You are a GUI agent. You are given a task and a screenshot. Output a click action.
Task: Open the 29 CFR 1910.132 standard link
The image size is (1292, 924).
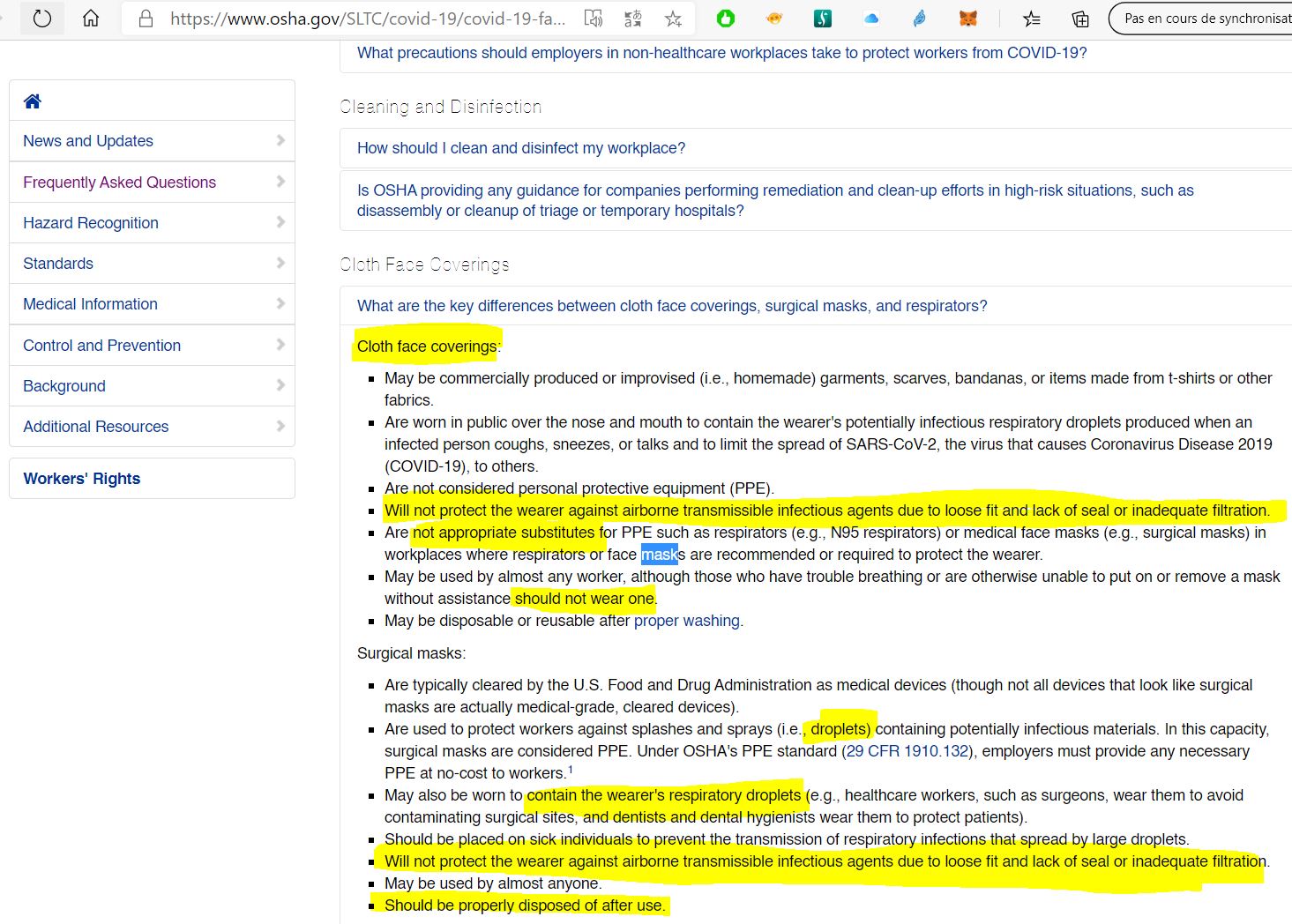coord(907,751)
